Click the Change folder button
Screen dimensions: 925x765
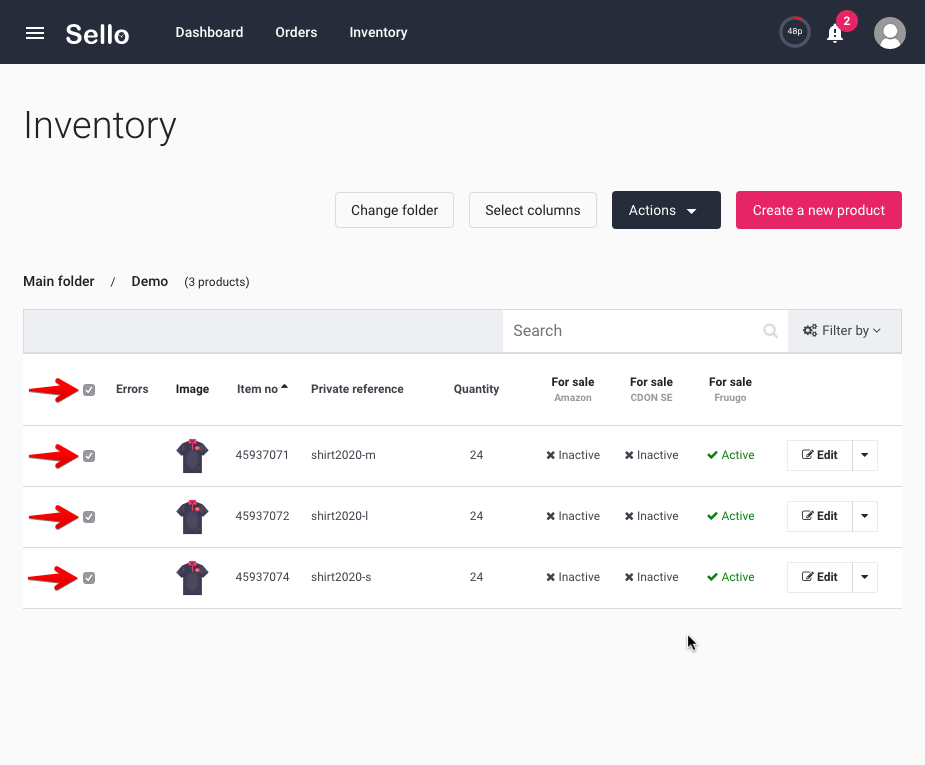tap(394, 210)
